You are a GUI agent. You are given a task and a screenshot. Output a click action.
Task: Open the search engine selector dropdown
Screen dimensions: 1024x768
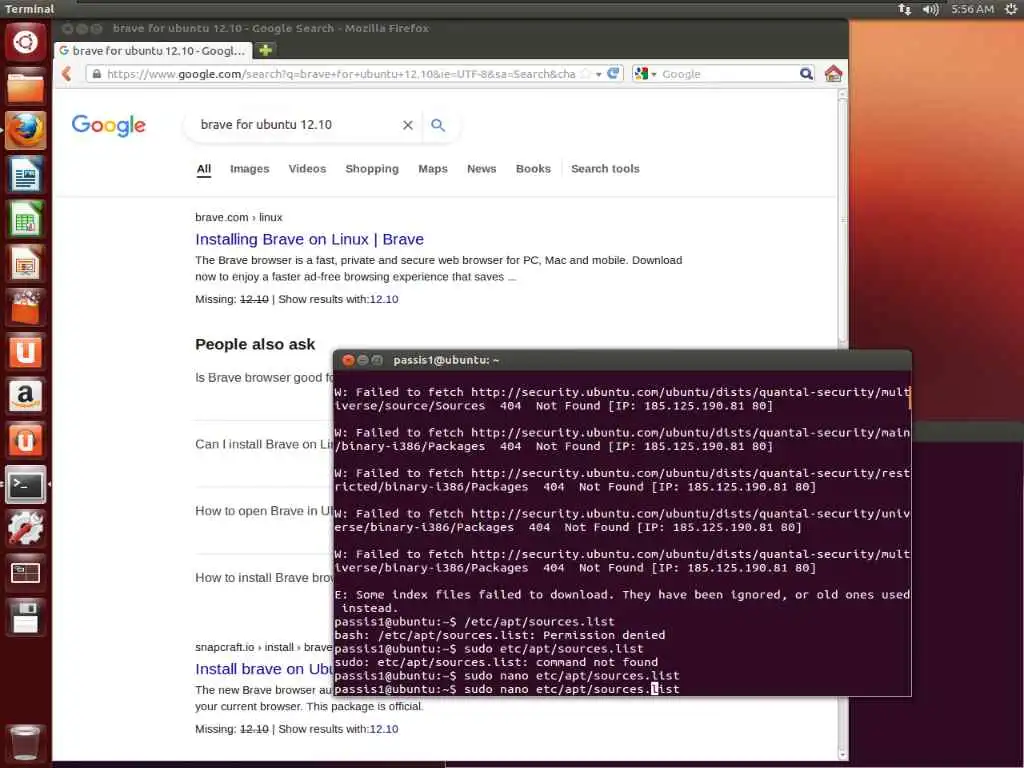(645, 74)
